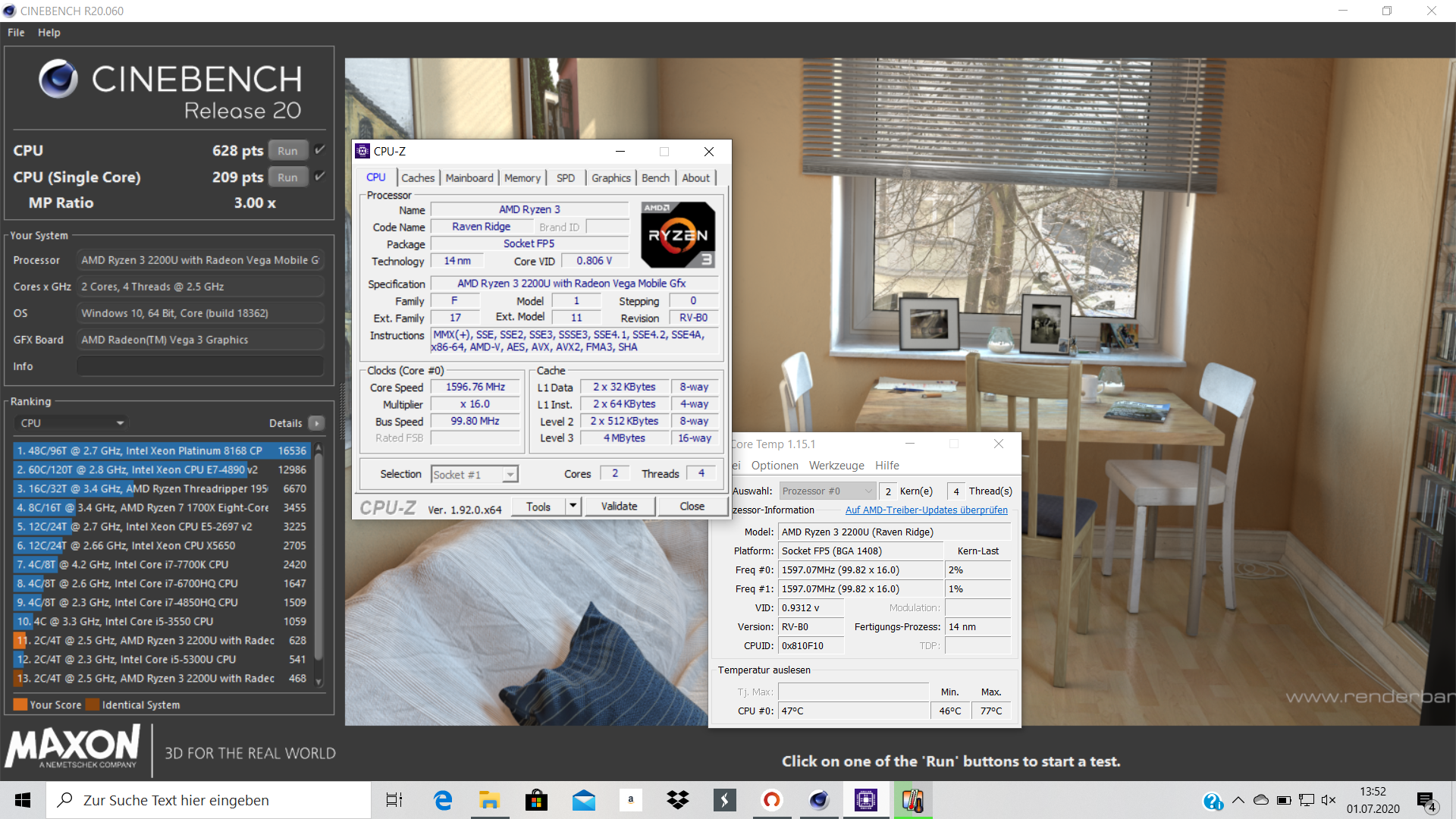This screenshot has width=1456, height=819.
Task: Click the blue help tray icon
Action: (x=1213, y=801)
